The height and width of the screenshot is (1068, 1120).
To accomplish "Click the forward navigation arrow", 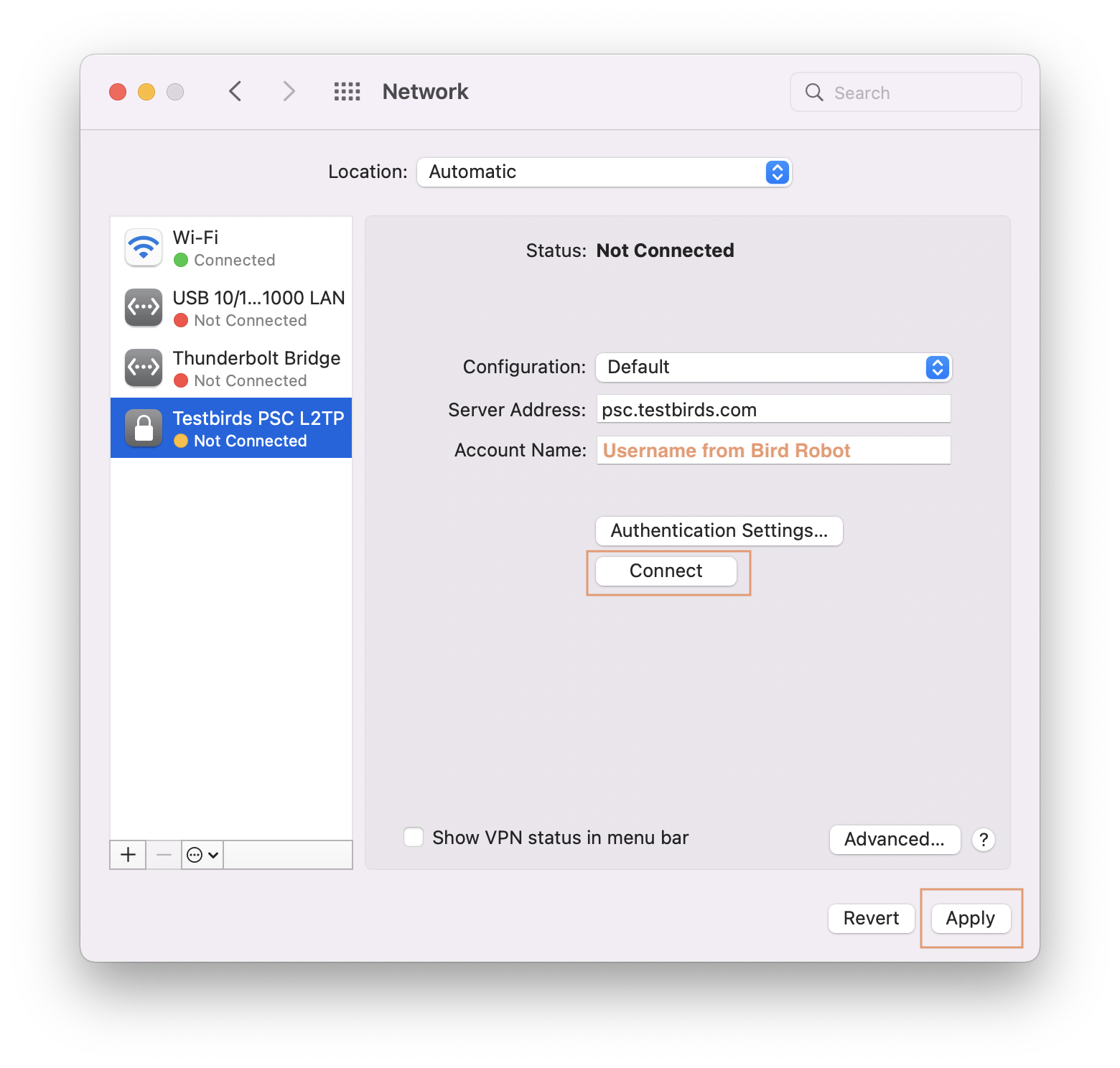I will 288,91.
